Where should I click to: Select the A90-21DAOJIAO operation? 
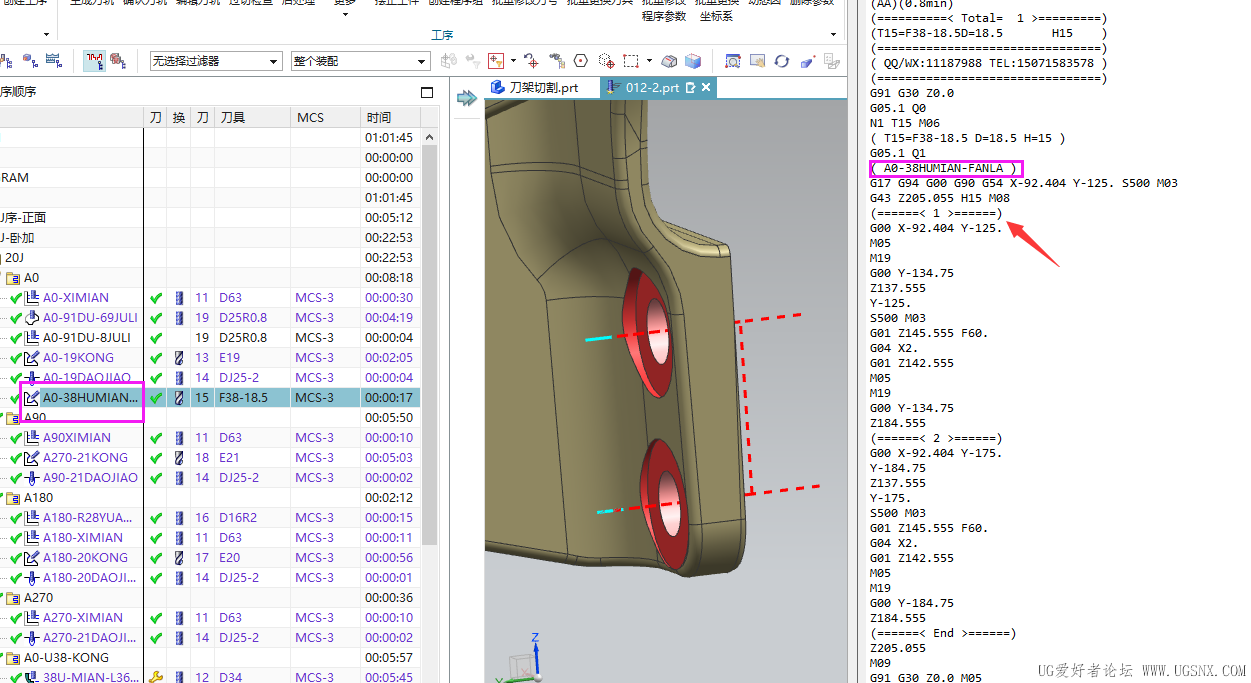point(90,477)
